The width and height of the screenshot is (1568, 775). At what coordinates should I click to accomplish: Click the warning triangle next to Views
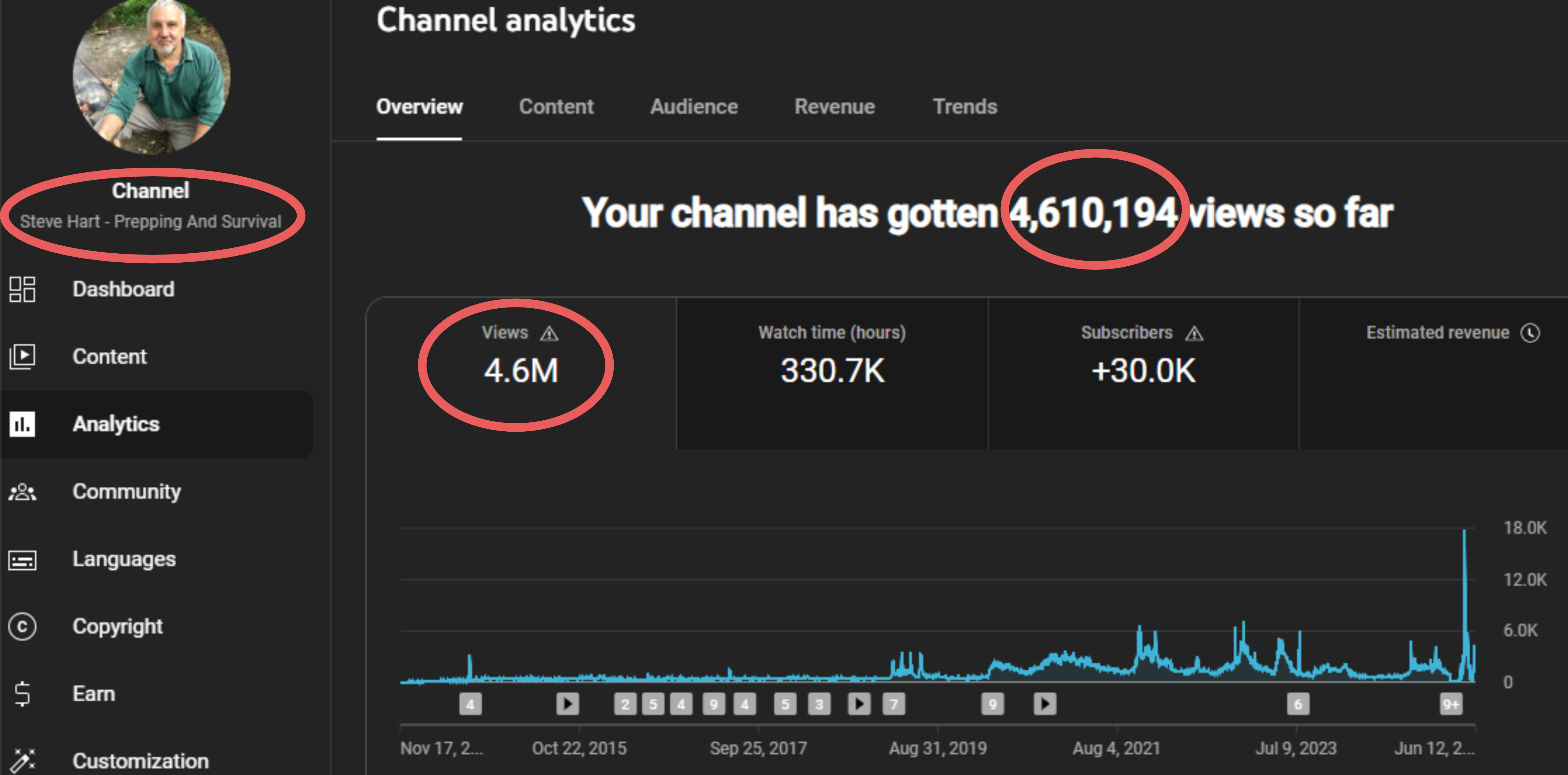pyautogui.click(x=549, y=333)
